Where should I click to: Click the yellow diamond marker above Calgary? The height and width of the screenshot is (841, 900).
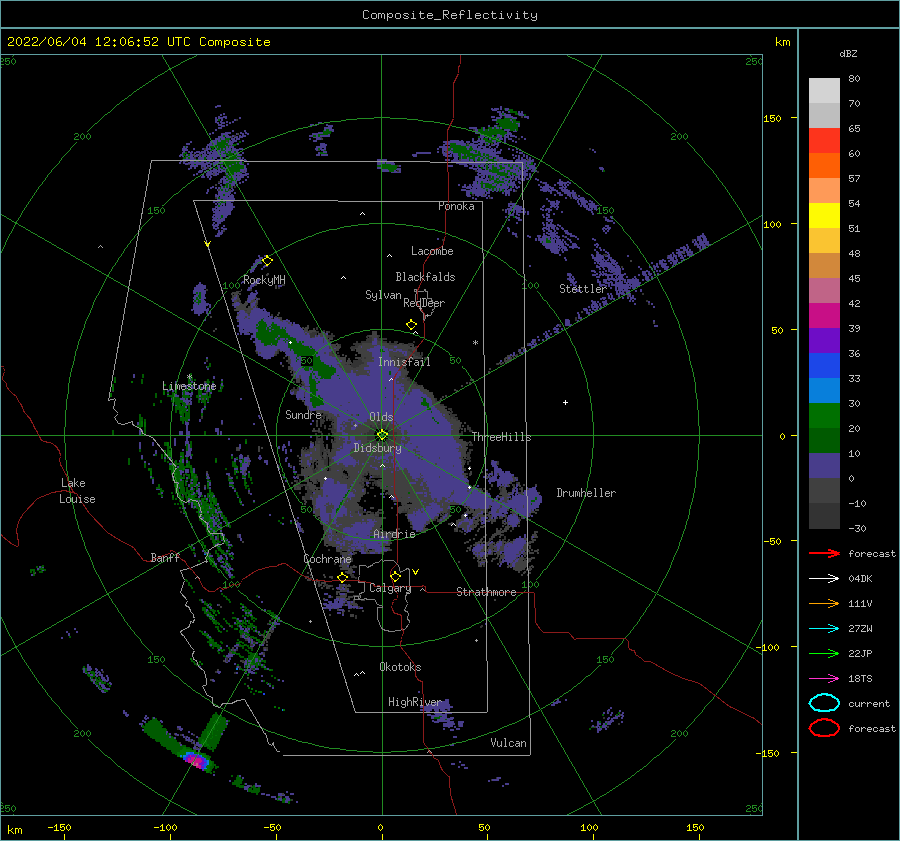click(x=395, y=576)
